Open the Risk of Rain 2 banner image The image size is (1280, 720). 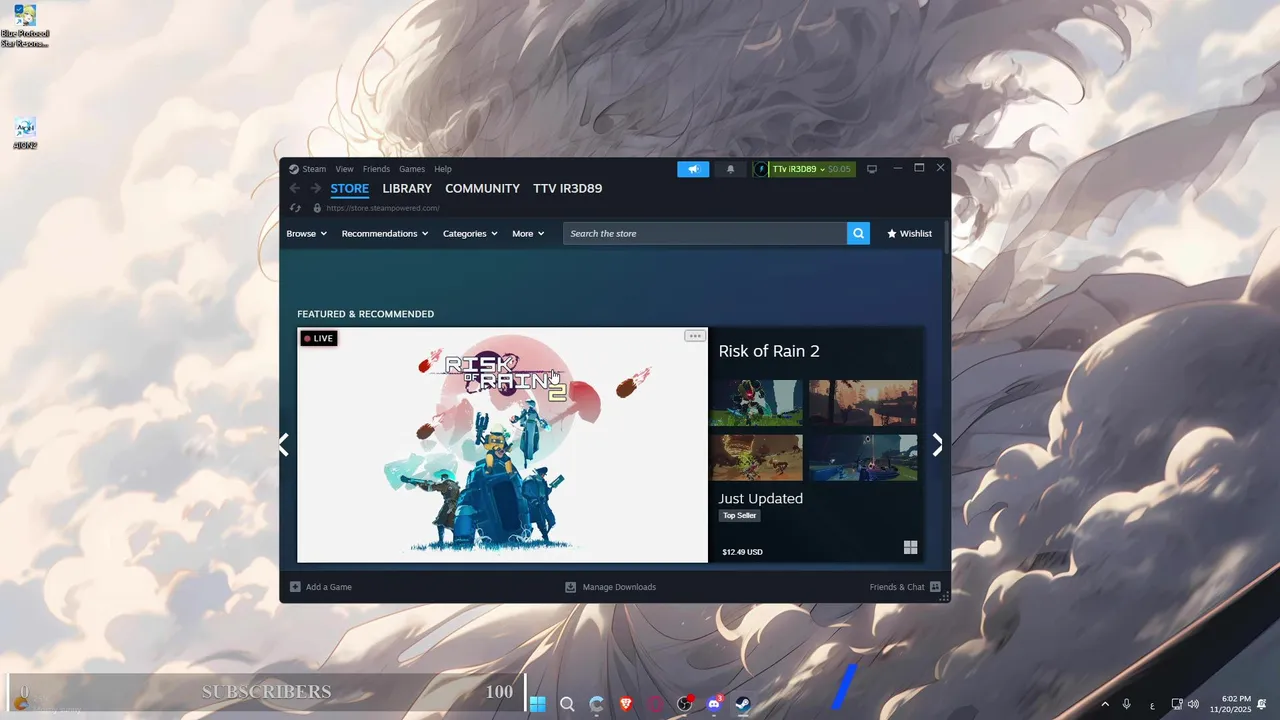(x=502, y=445)
